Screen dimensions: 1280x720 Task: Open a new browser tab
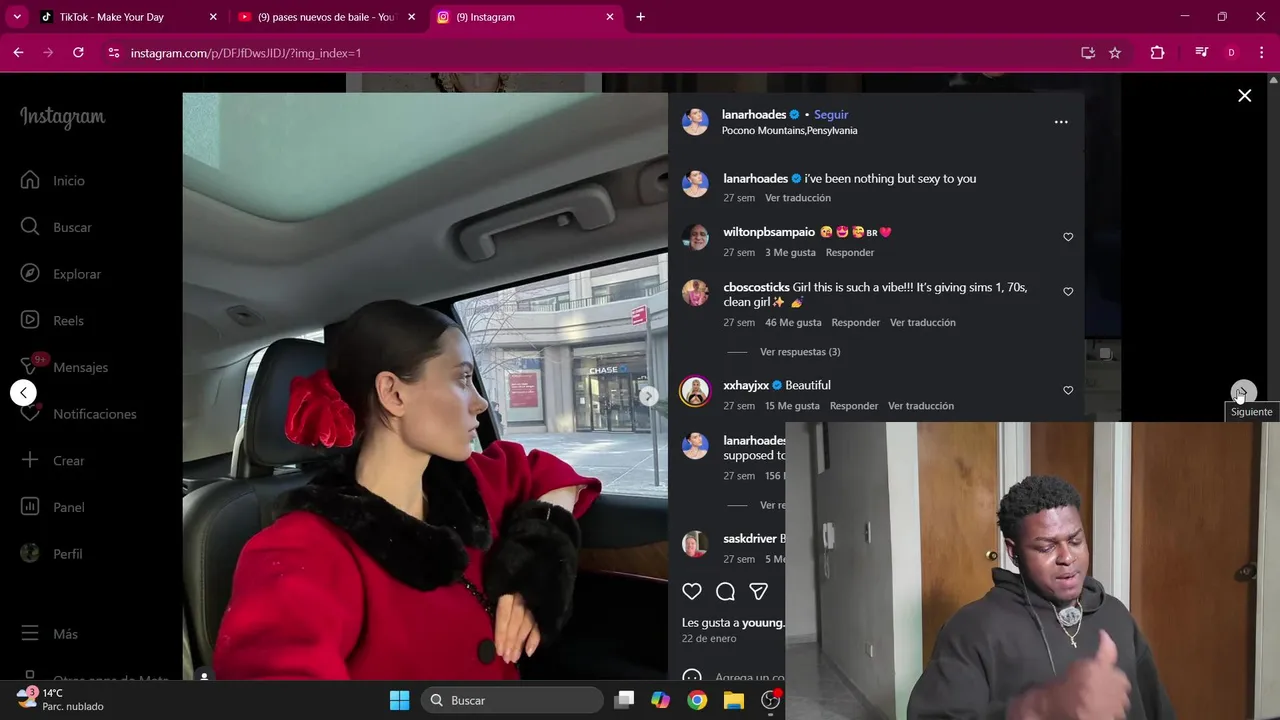[640, 17]
